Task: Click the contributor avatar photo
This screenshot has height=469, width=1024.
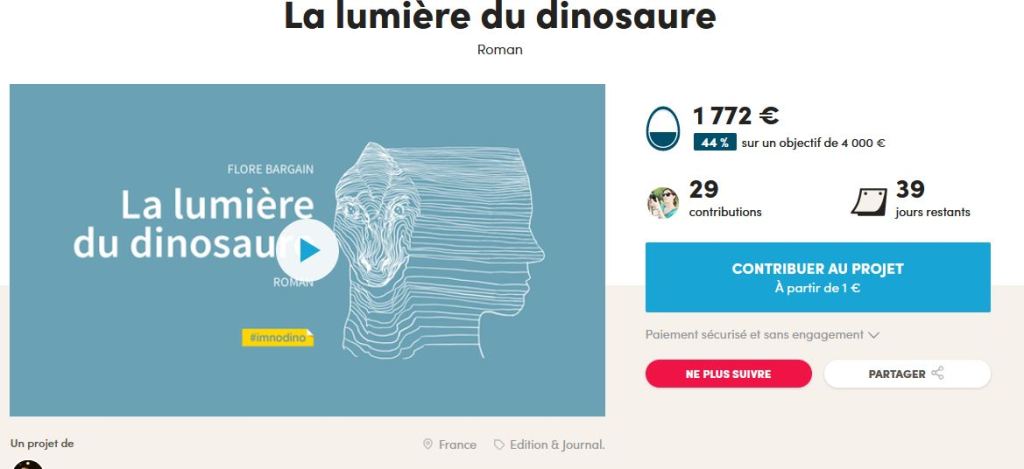Action: click(x=663, y=202)
